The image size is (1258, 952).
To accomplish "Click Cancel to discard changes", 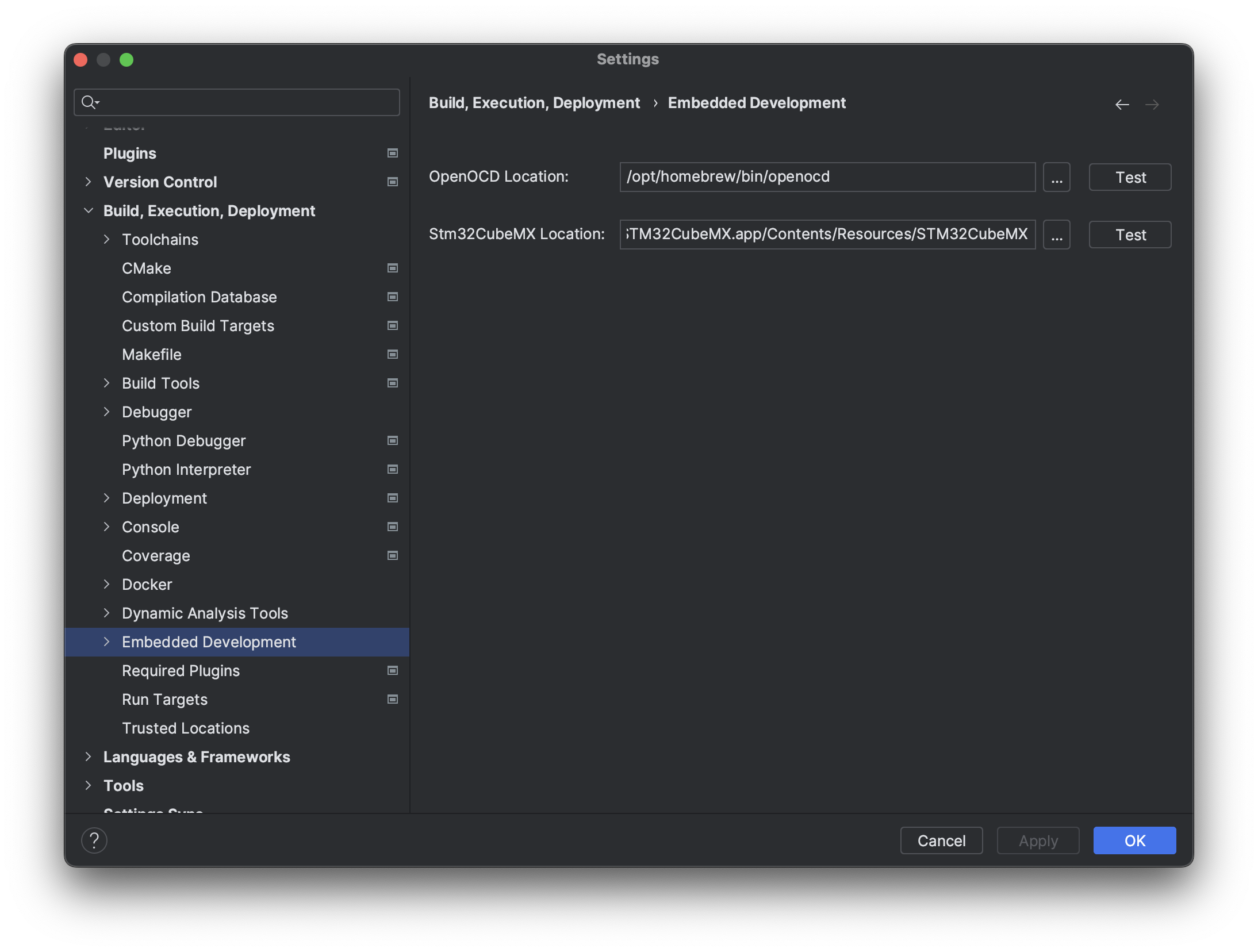I will point(941,840).
